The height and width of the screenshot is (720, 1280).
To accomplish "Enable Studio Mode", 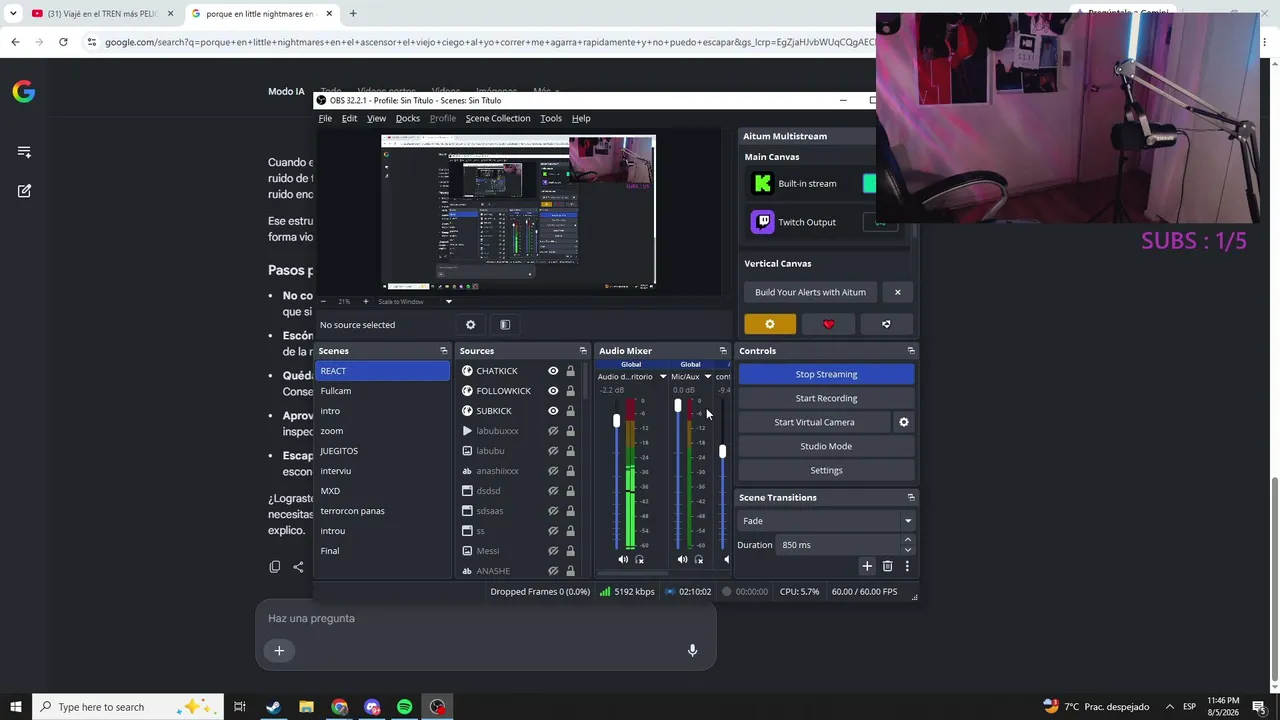I will (x=826, y=446).
